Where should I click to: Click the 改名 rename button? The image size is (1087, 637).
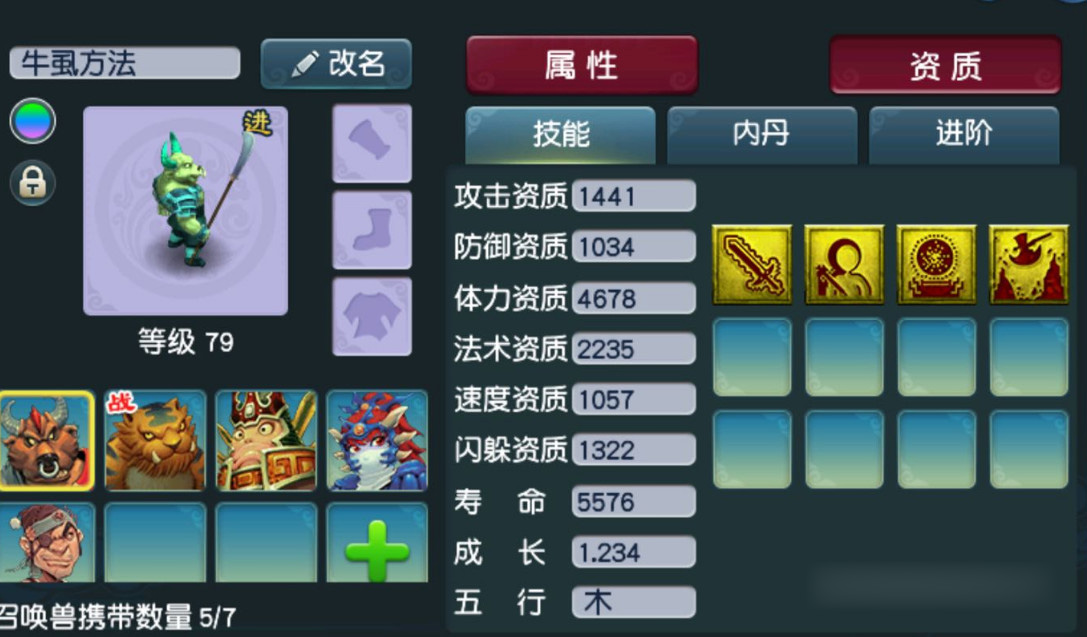pyautogui.click(x=336, y=64)
